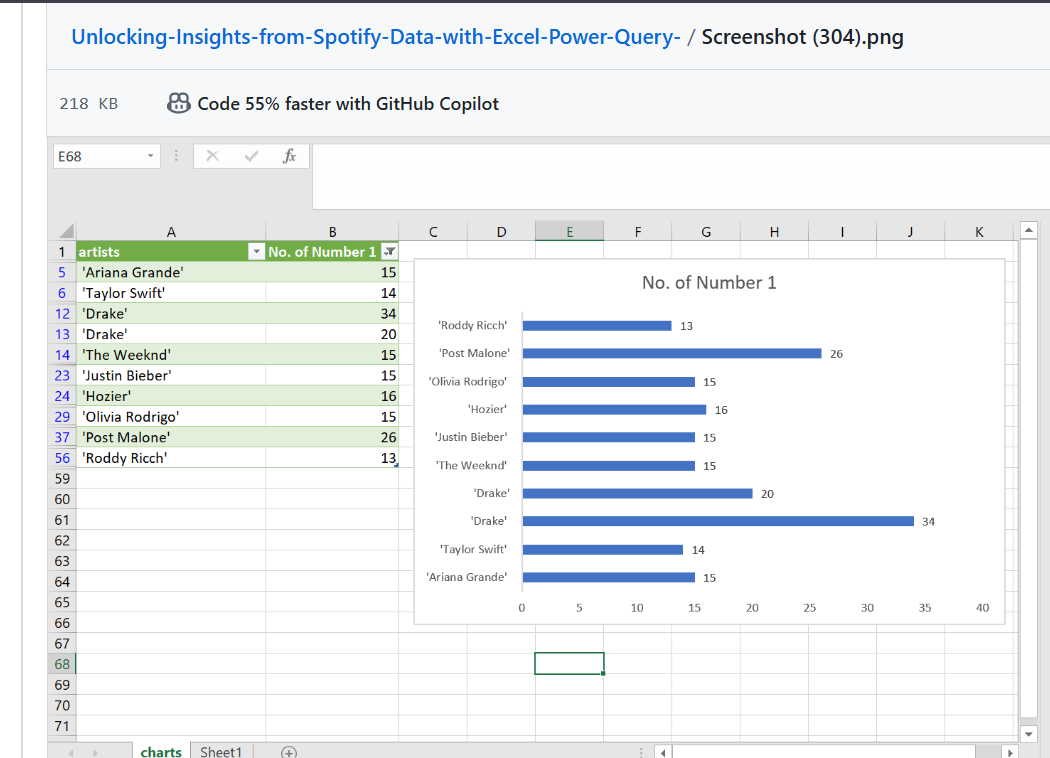Click the GitHub Copilot icon
Image resolution: width=1050 pixels, height=758 pixels.
(179, 103)
